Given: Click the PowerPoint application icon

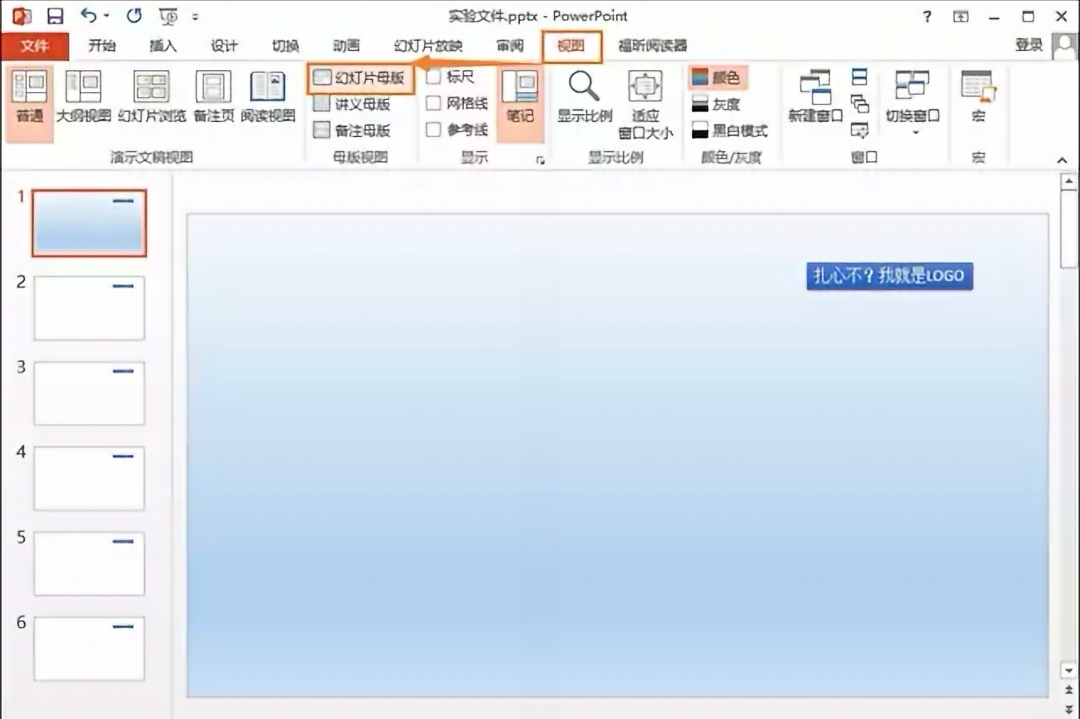Looking at the screenshot, I should click(21, 16).
